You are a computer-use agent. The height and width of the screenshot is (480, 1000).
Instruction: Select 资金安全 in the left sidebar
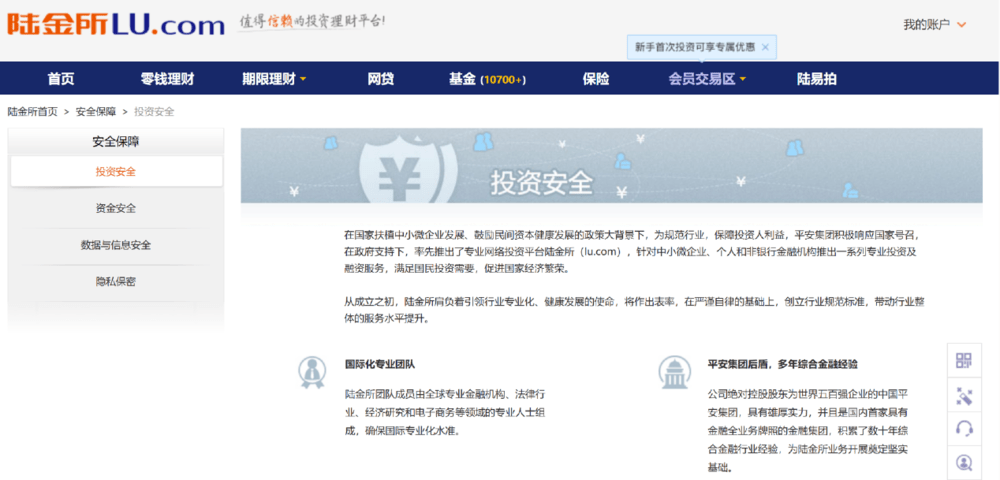click(116, 208)
